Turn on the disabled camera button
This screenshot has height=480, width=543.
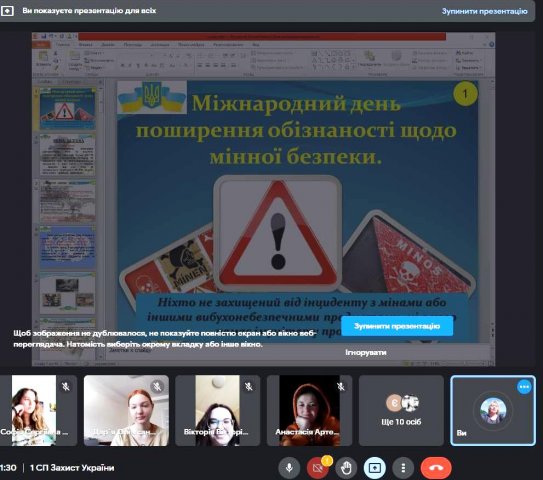[317, 468]
